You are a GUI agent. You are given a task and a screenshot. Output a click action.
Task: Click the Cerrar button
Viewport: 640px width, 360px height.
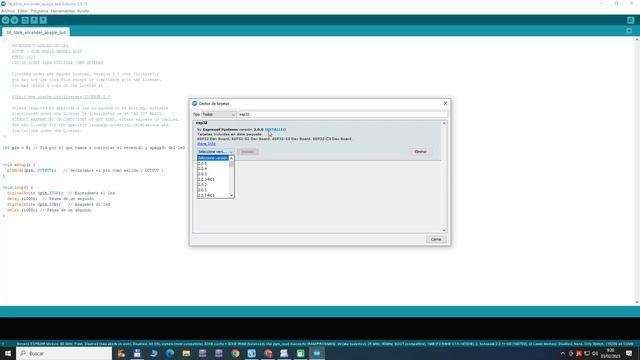(x=436, y=239)
